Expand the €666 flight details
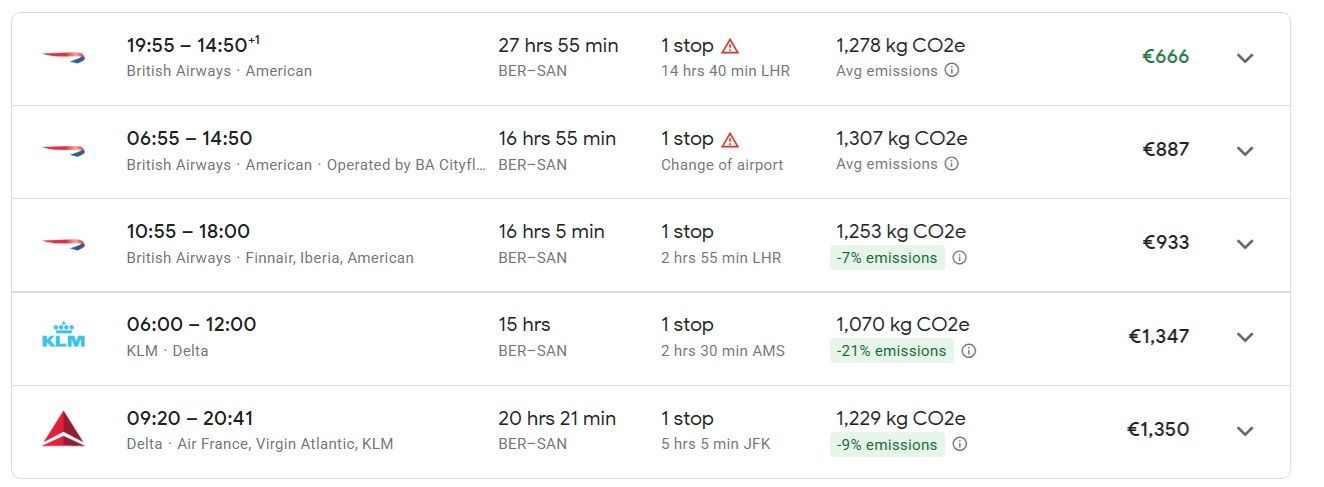The width and height of the screenshot is (1324, 487). tap(1245, 58)
